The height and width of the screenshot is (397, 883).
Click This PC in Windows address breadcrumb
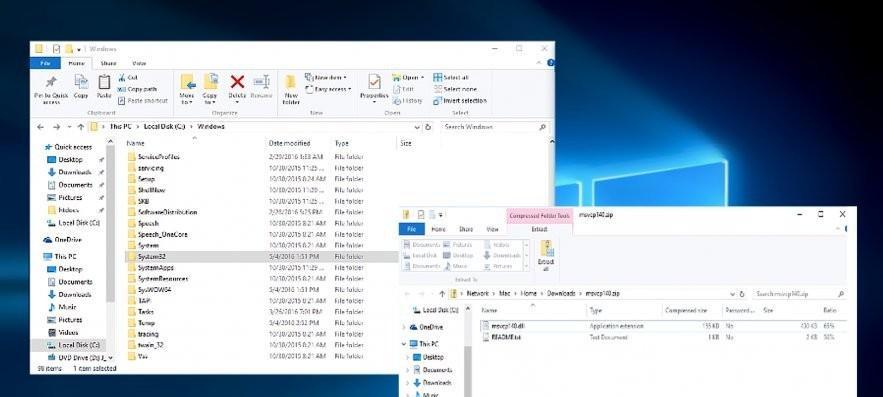point(121,127)
